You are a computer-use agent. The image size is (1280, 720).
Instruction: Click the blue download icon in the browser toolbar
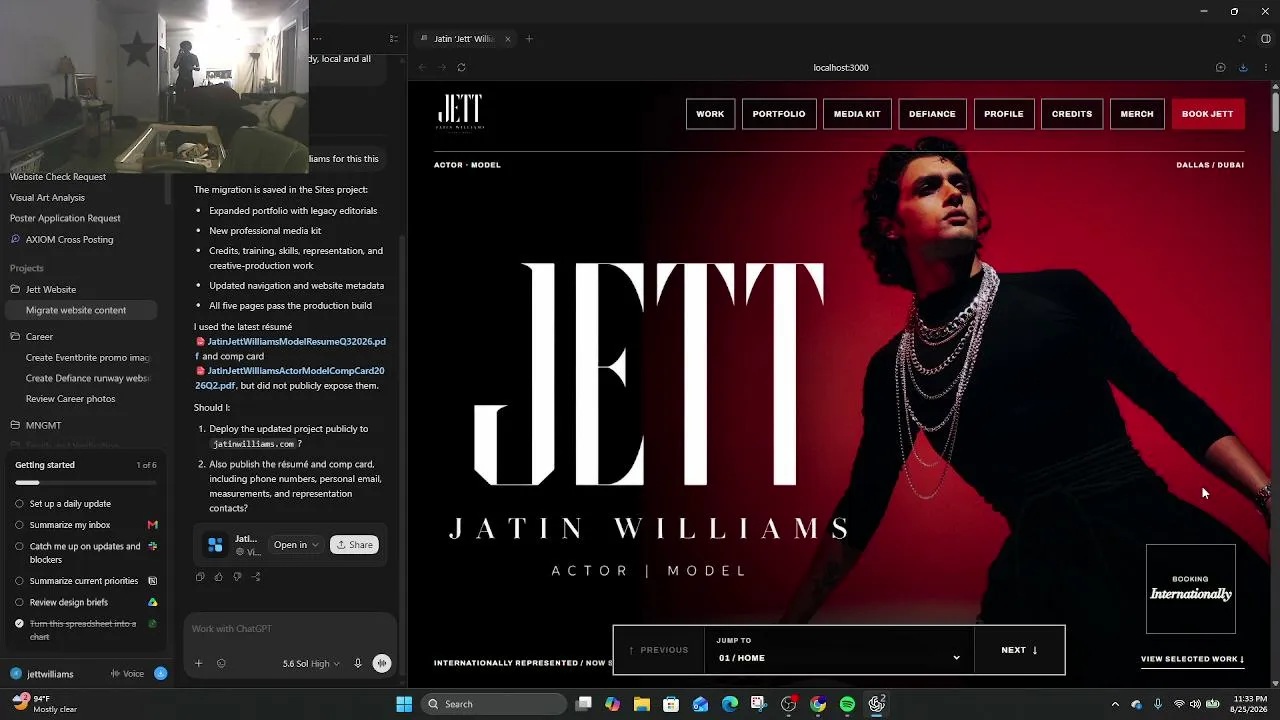click(1243, 67)
